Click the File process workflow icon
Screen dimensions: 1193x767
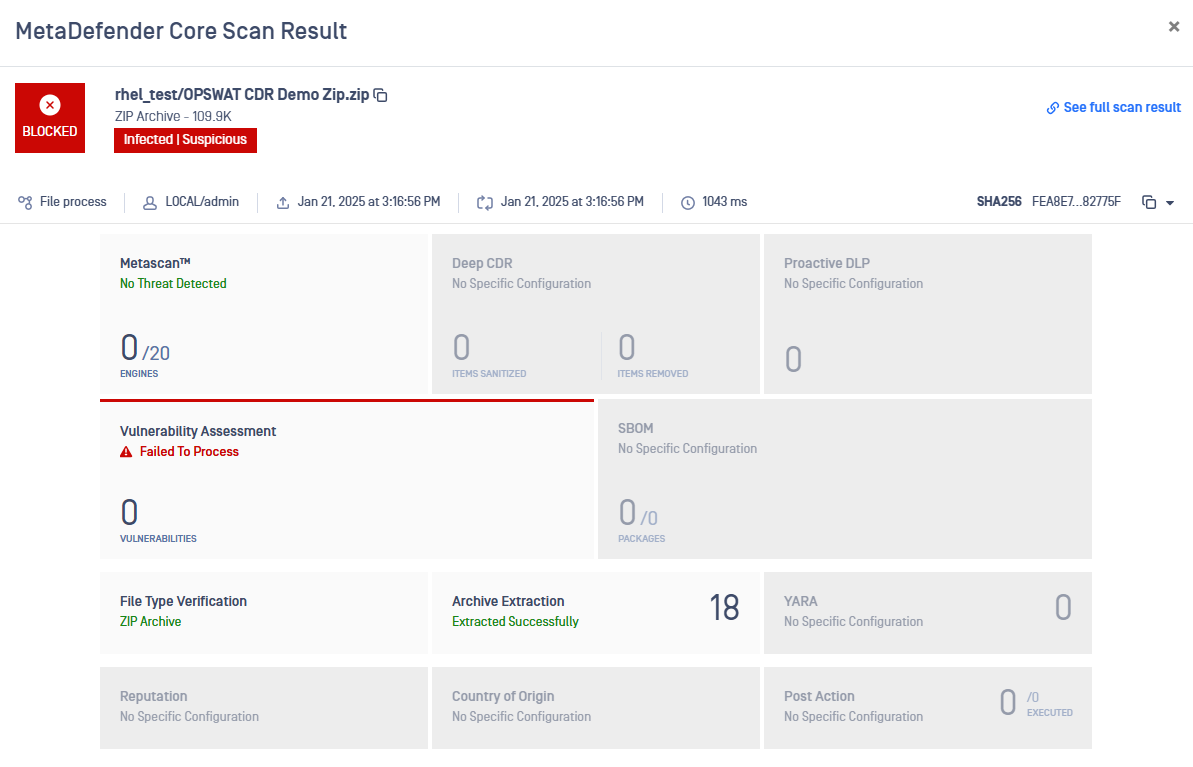pyautogui.click(x=25, y=202)
